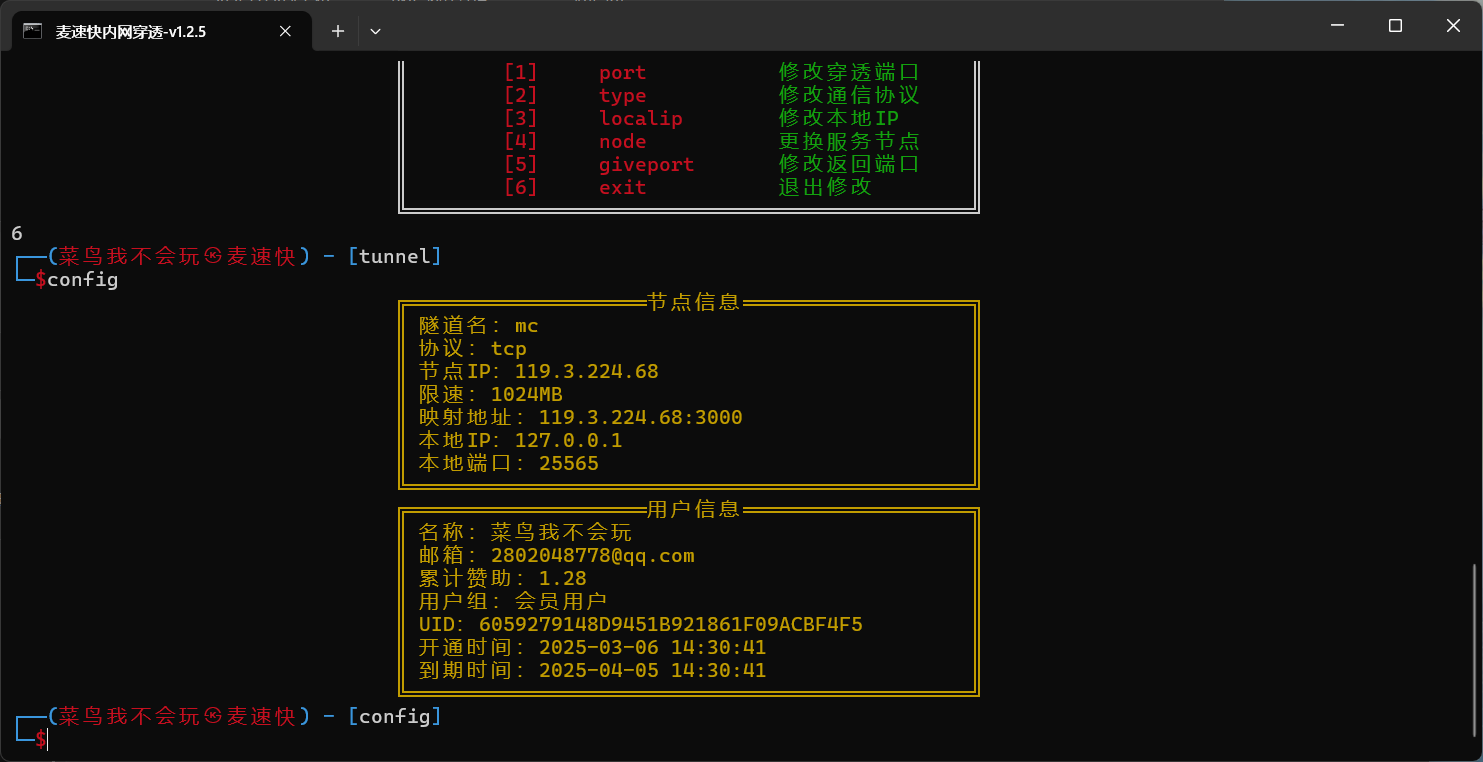Click the text 修改穿透端口
Viewport: 1483px width, 762px height.
tap(849, 73)
